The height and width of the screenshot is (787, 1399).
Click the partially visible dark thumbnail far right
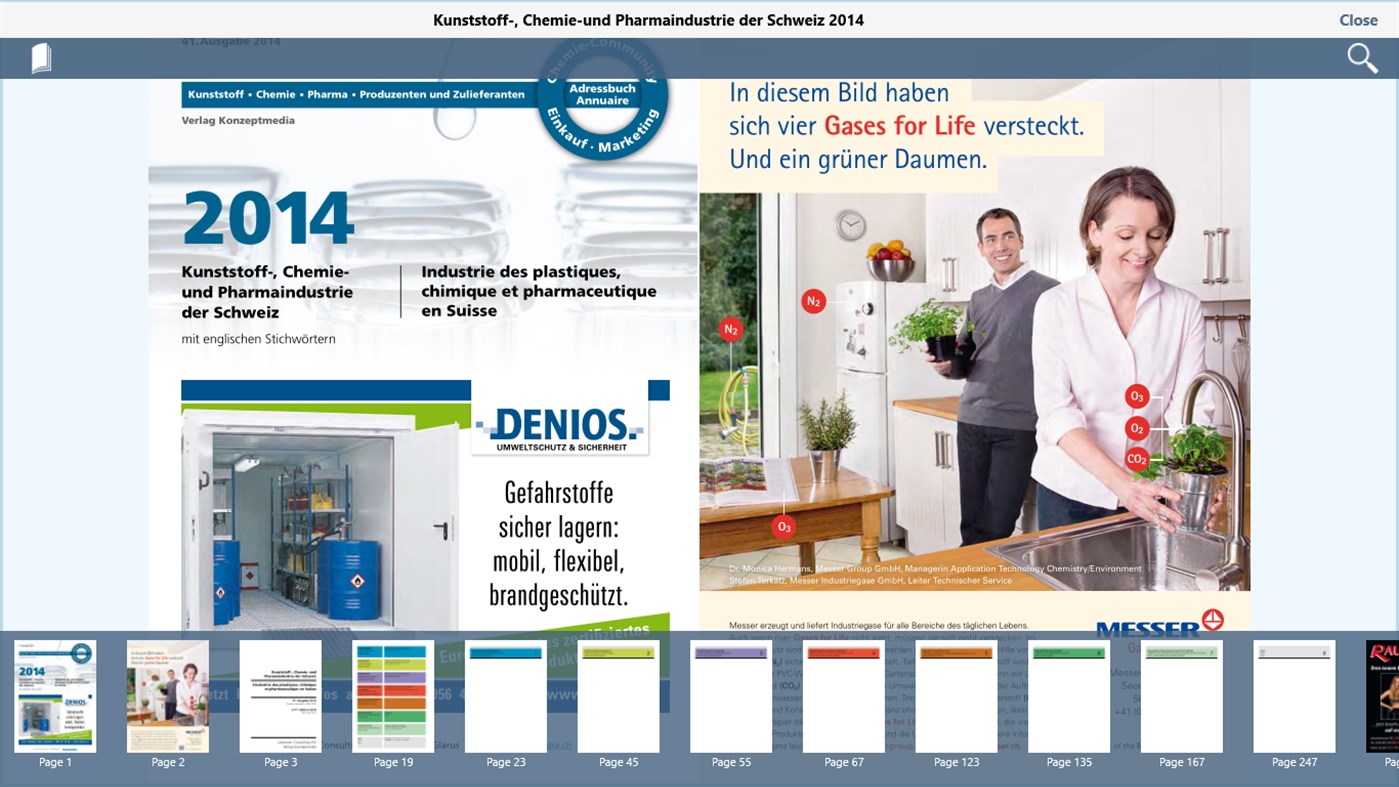pos(1385,696)
